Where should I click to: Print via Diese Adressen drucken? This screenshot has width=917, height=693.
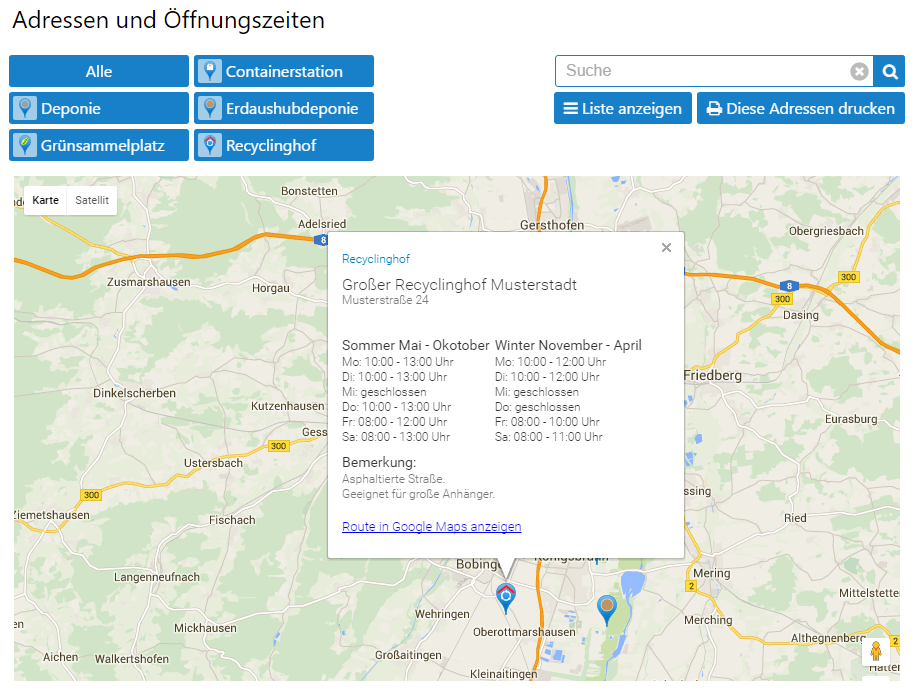tap(801, 108)
